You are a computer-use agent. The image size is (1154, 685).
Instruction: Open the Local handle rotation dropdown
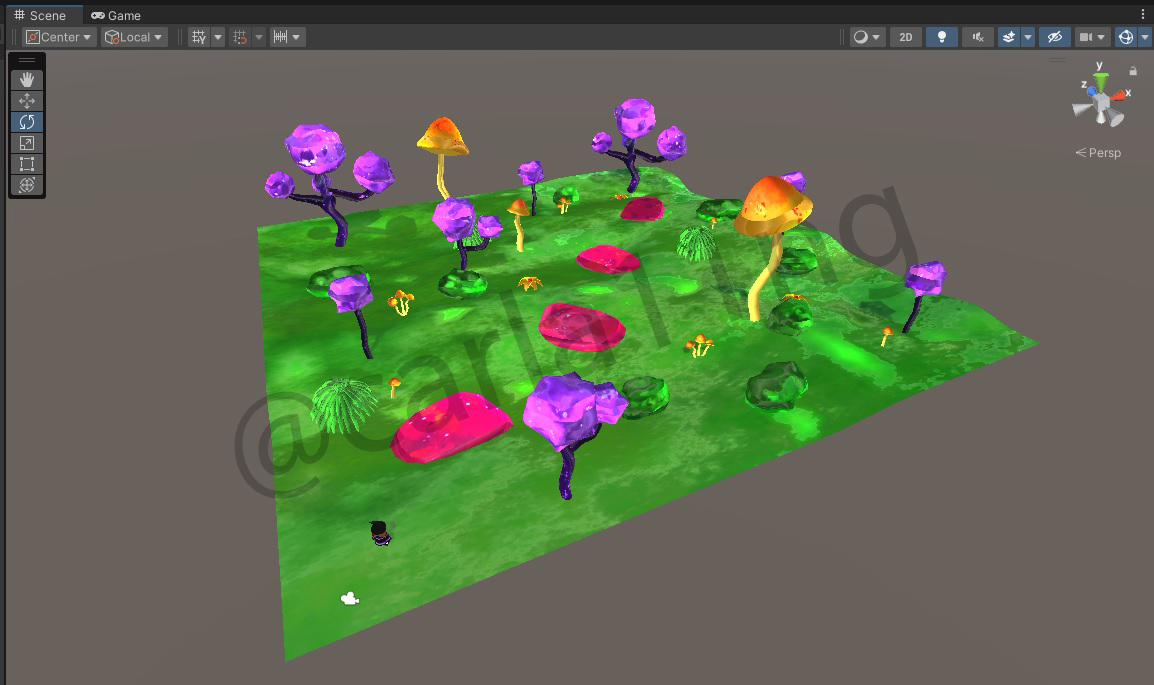[x=134, y=37]
